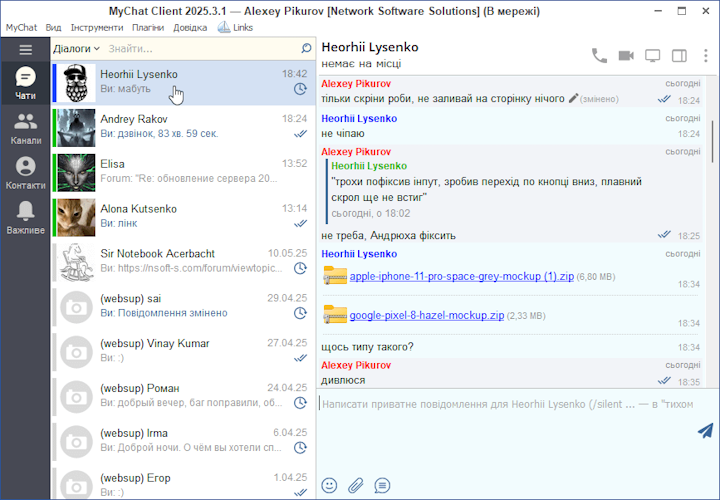The image size is (720, 500).
Task: Click chat header name Heorhii Lysenko
Action: point(370,47)
